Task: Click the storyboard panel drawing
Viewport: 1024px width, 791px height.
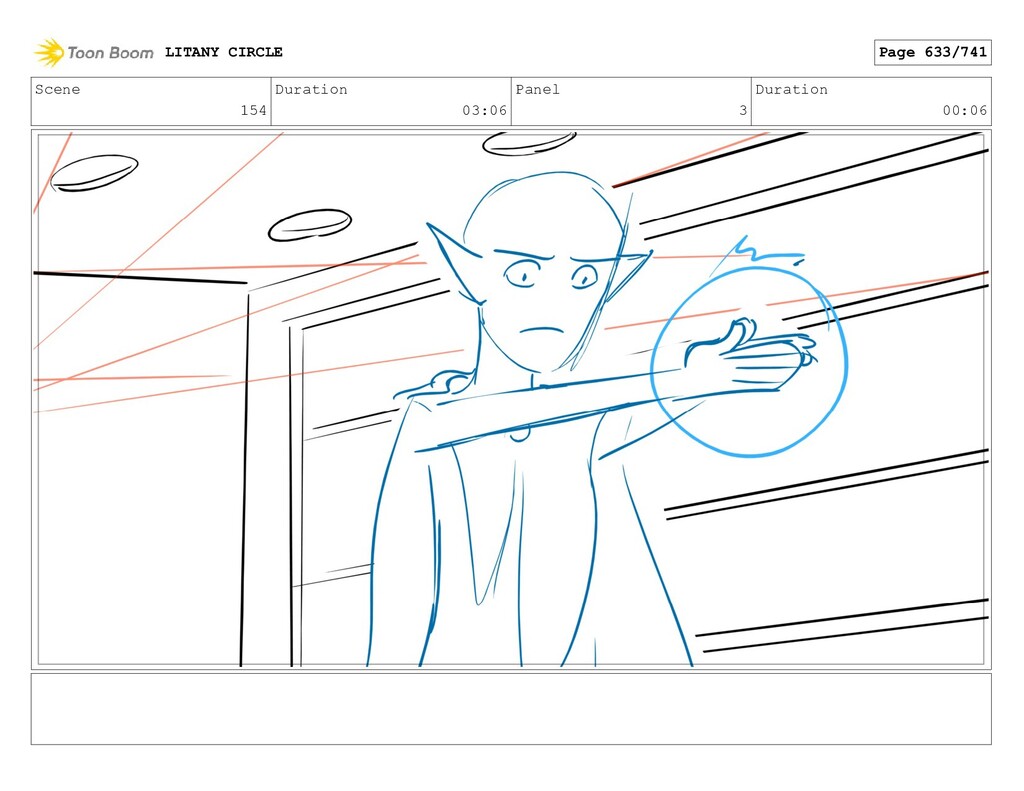Action: [x=511, y=400]
